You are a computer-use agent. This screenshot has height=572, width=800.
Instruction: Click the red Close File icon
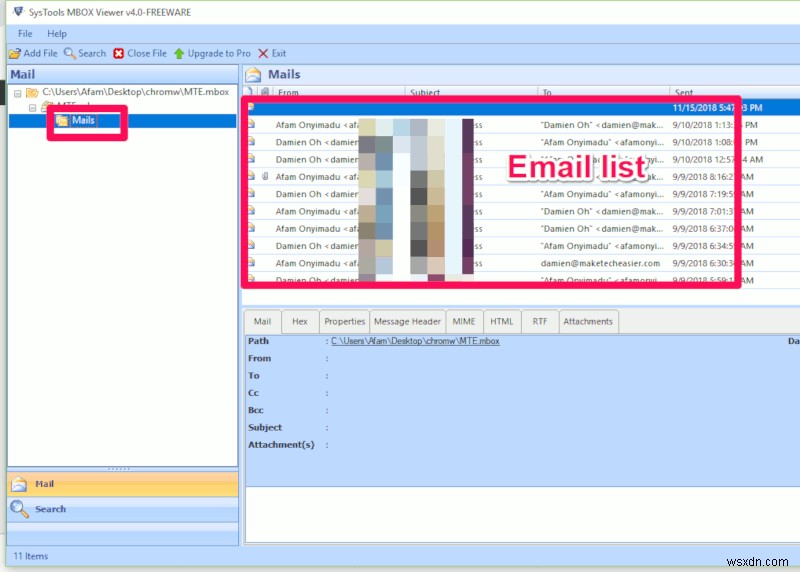click(x=118, y=54)
